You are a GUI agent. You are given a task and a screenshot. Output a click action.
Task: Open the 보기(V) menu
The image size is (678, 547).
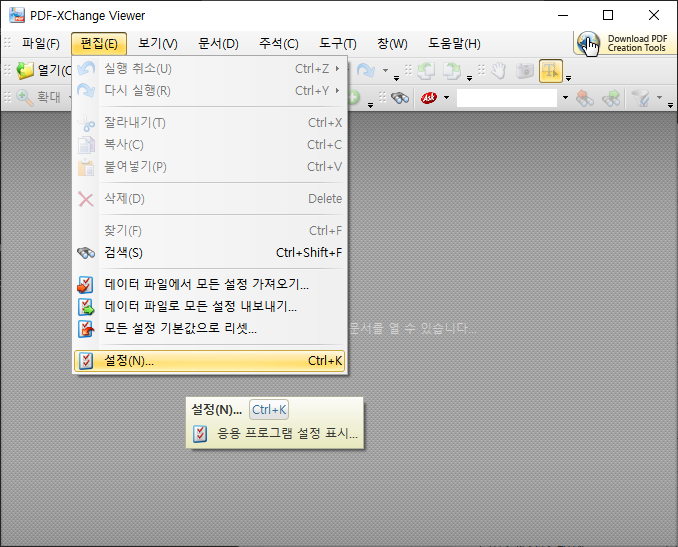(158, 44)
